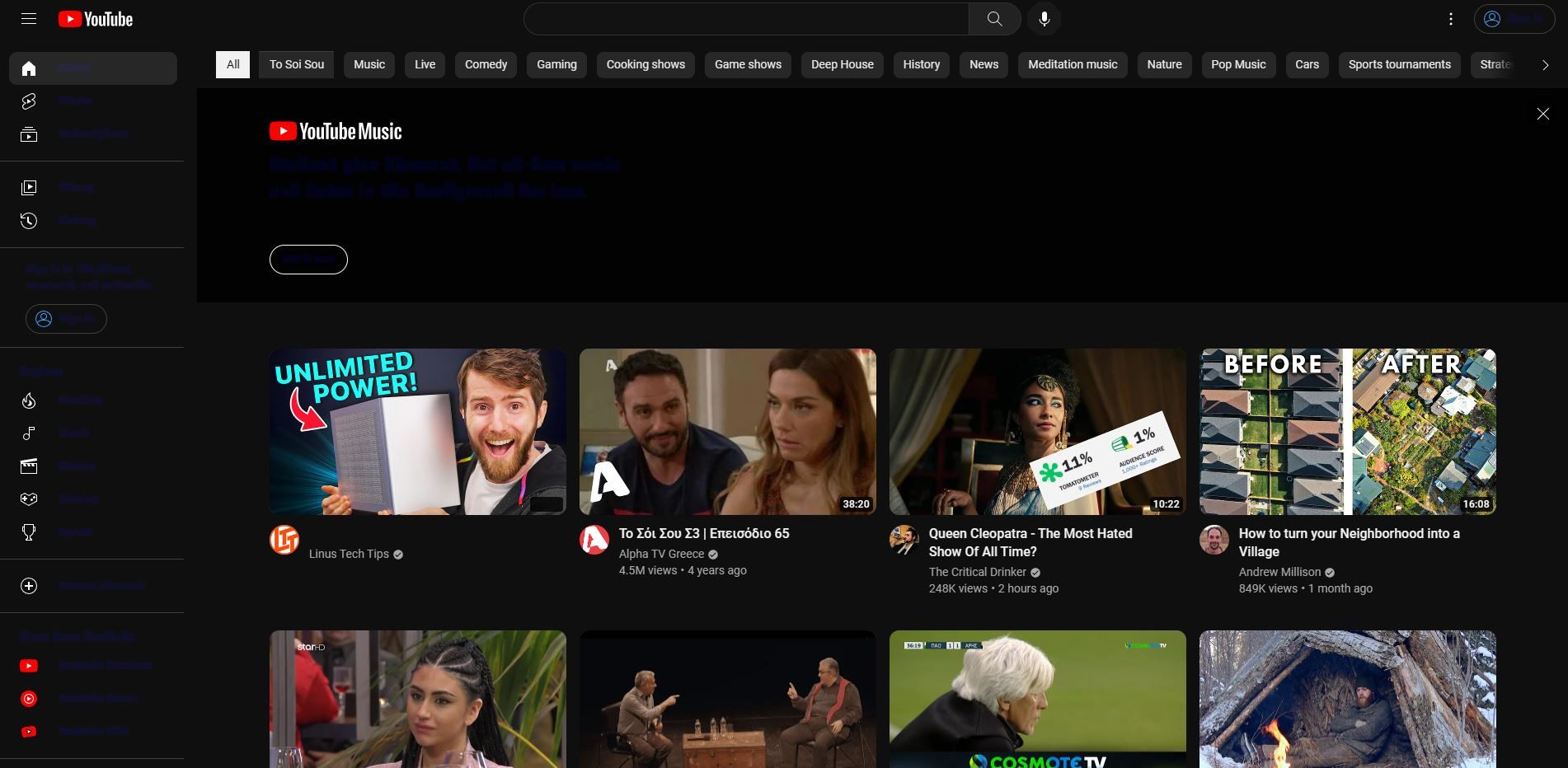
Task: Visit the Alpha TV Greece channel name
Action: (x=661, y=555)
